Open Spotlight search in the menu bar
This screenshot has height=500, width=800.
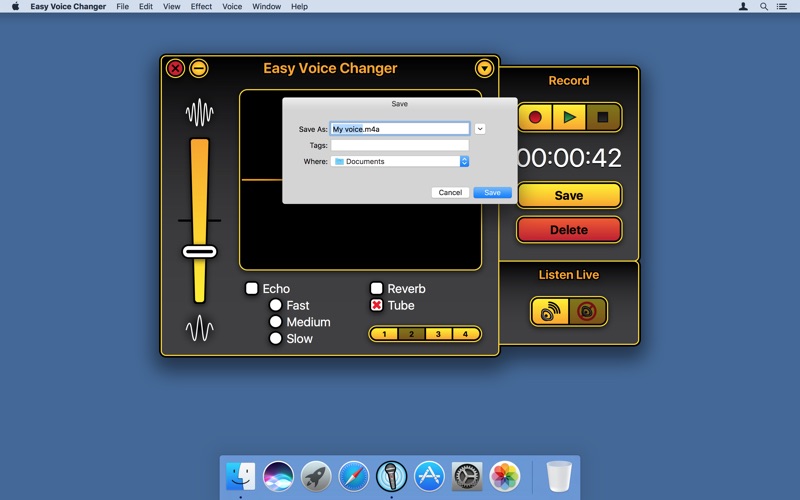[x=764, y=6]
